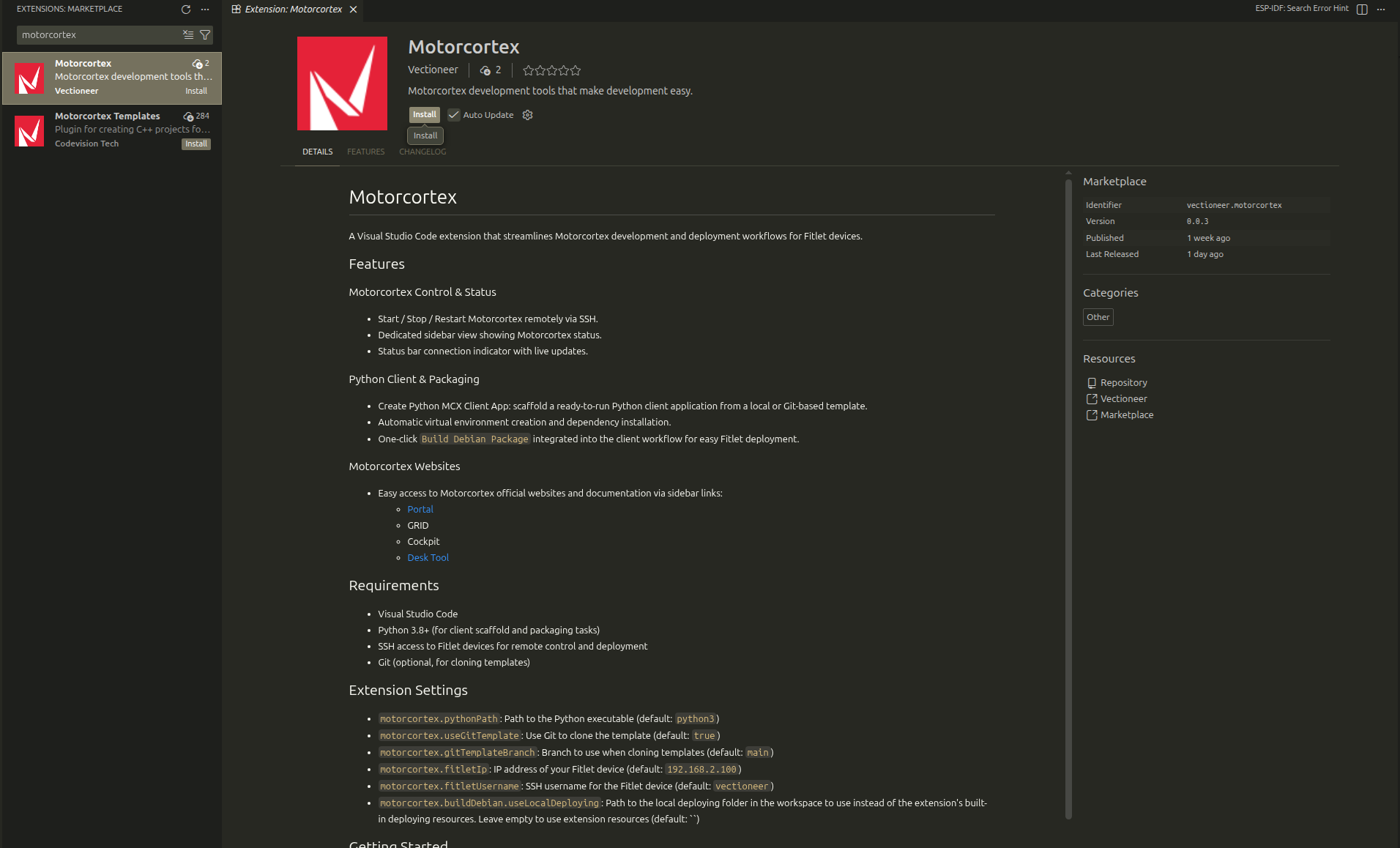Refresh the Extensions Marketplace list
This screenshot has height=848, width=1400.
186,10
